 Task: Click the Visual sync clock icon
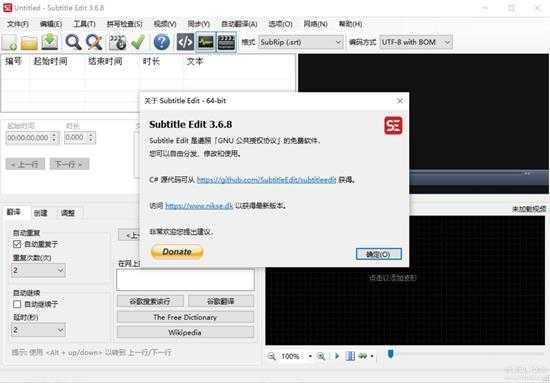[117, 42]
